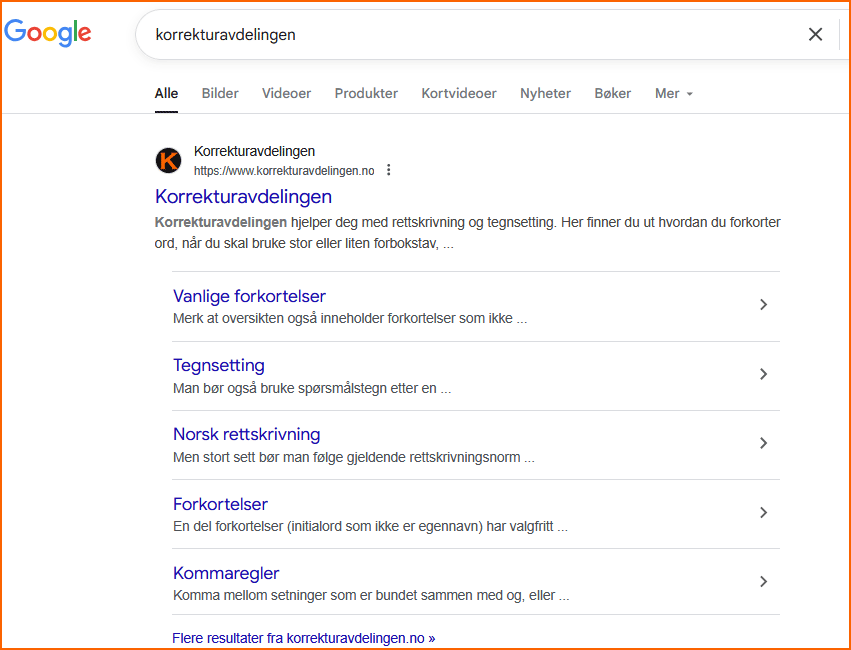The image size is (851, 650).
Task: Open the three-dot menu beside the result URL
Action: 388,169
